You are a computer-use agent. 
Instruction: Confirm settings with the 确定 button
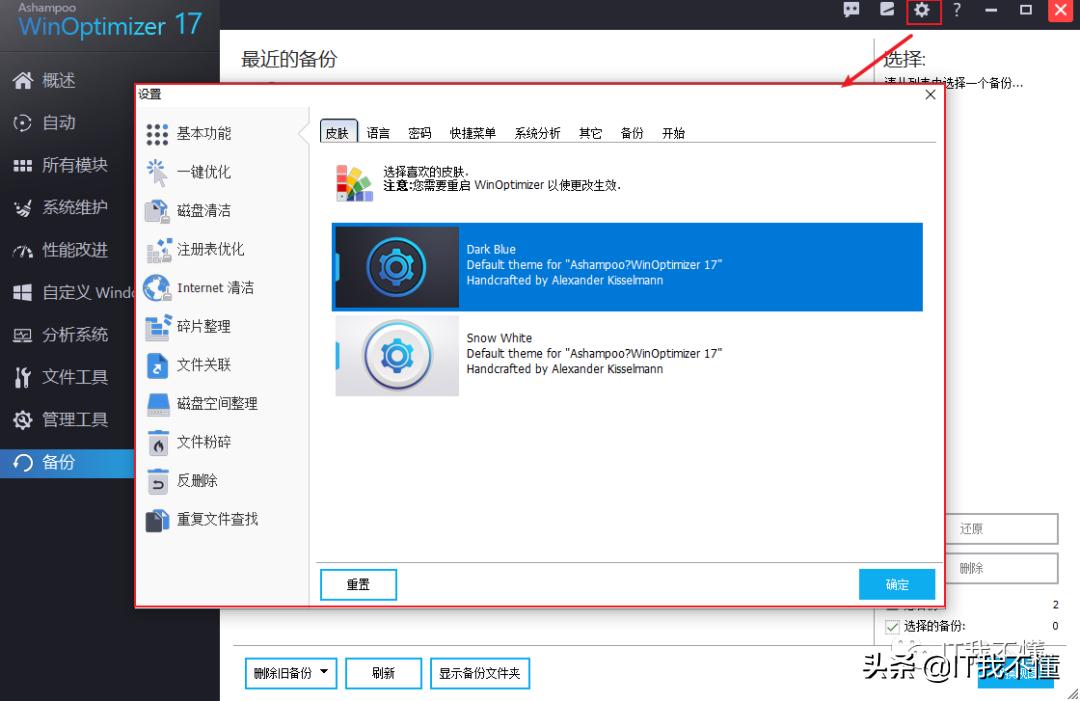pyautogui.click(x=896, y=584)
